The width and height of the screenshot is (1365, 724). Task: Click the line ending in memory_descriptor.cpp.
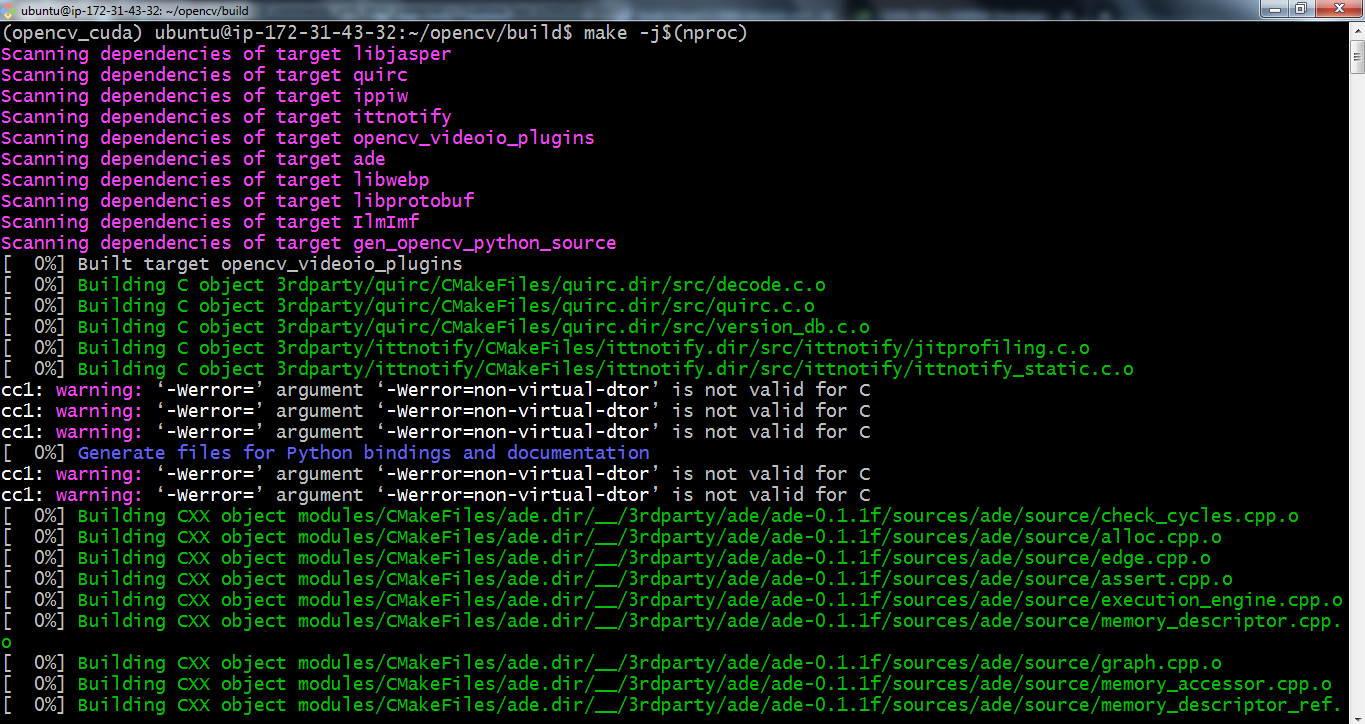click(672, 621)
